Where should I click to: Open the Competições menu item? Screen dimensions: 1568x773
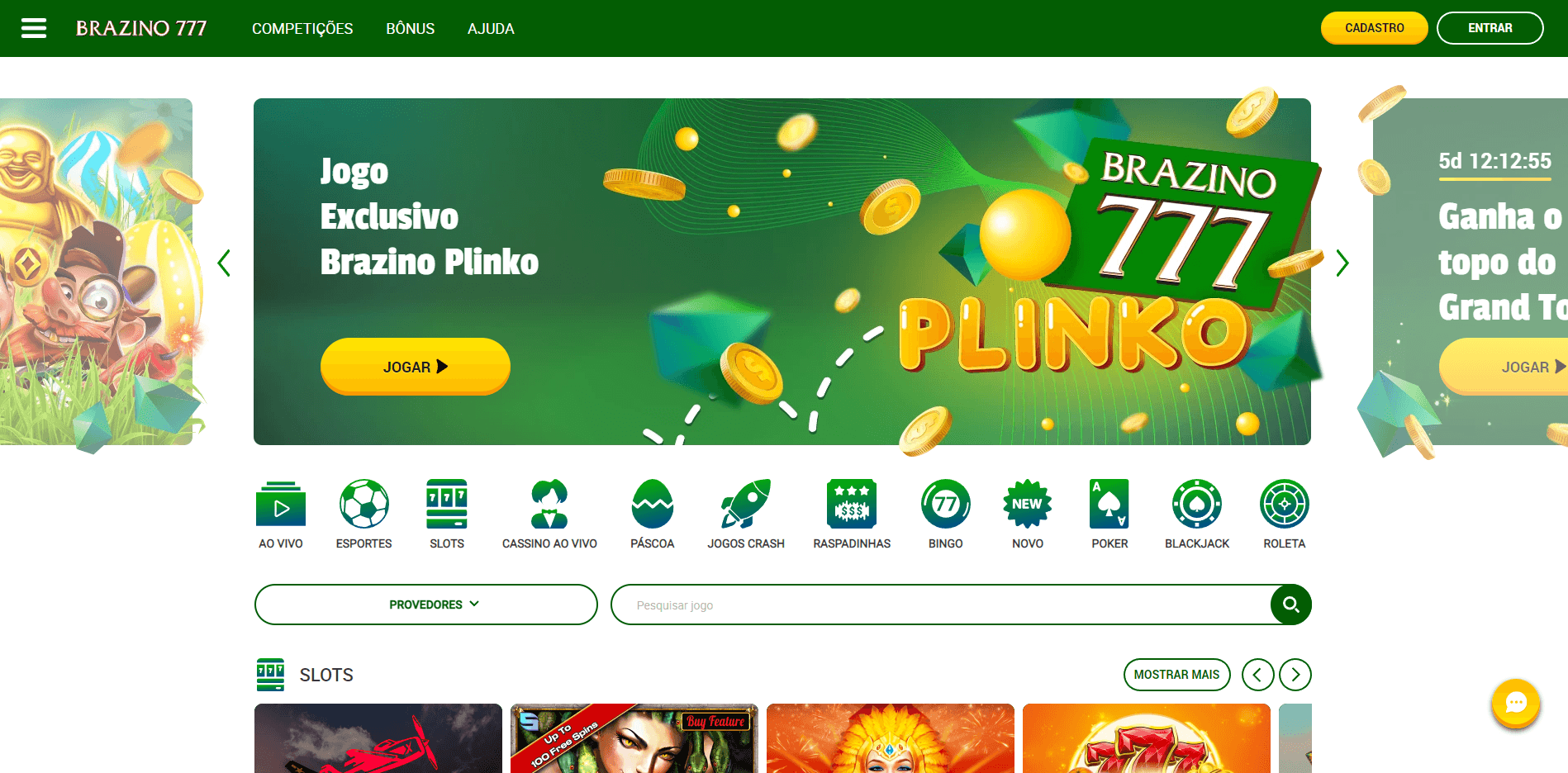point(302,29)
